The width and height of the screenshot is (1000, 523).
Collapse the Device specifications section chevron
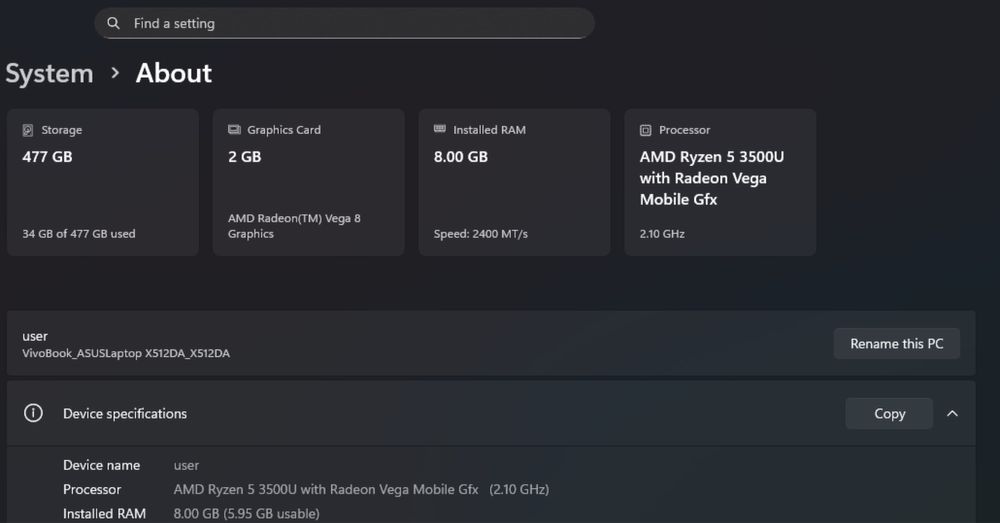(952, 413)
